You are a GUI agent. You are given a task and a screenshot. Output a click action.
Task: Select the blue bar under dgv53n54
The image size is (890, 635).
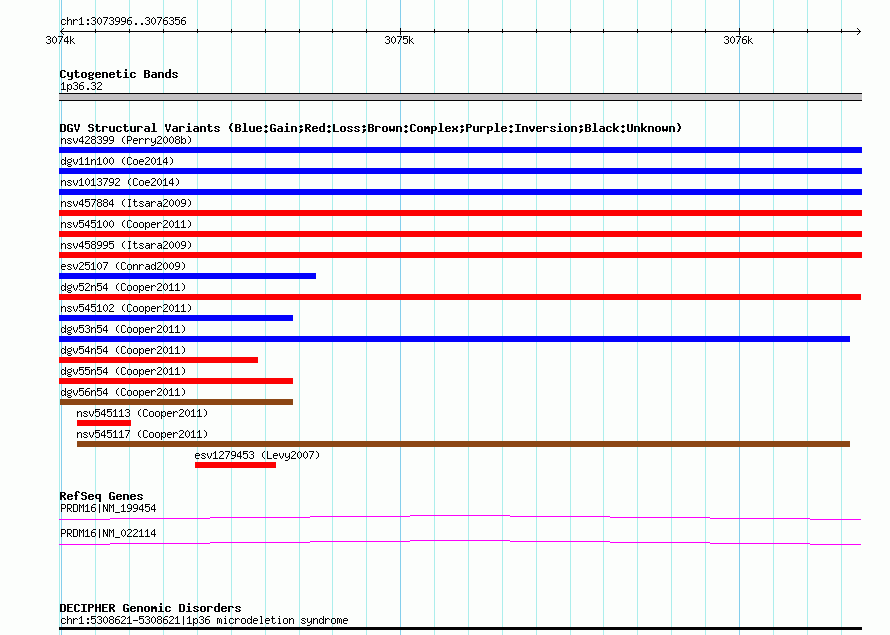click(454, 339)
